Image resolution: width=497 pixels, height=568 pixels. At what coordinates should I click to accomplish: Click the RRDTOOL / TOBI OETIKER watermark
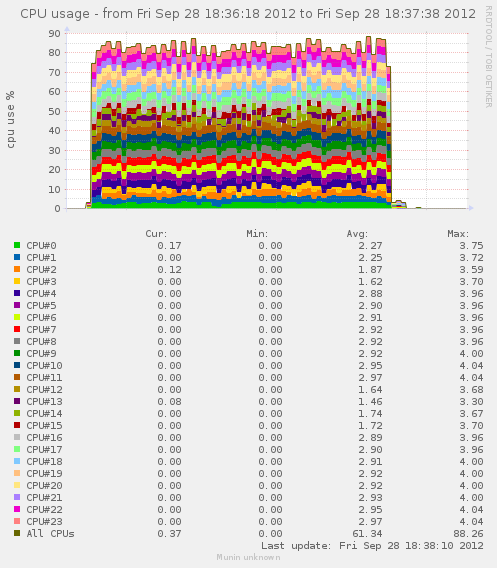click(489, 57)
